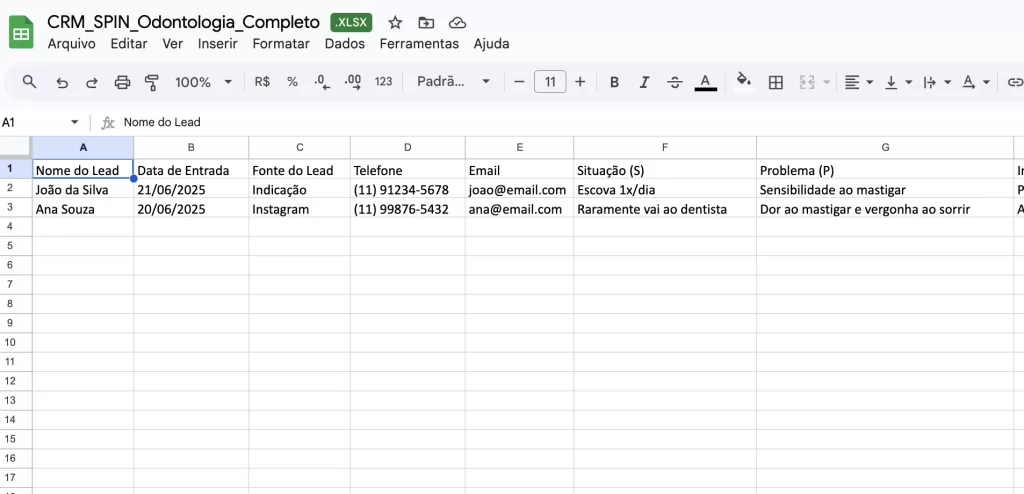Click the print icon

122,82
